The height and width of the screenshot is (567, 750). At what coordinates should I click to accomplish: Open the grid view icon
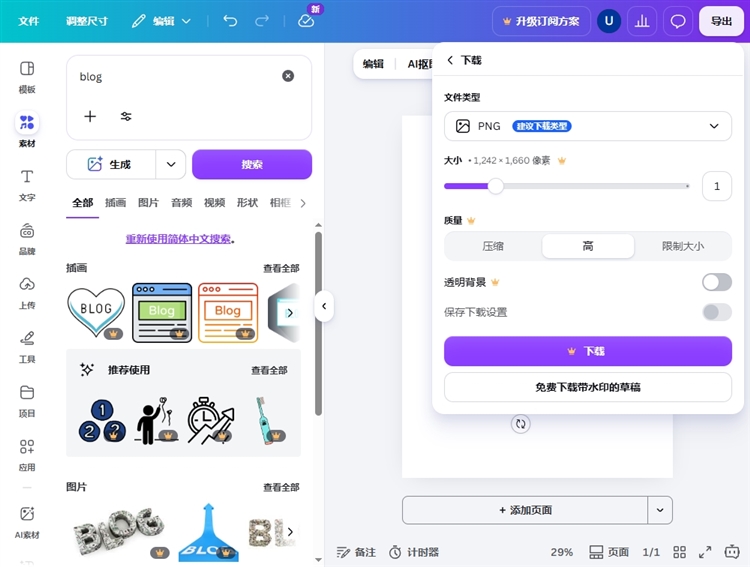tap(679, 552)
